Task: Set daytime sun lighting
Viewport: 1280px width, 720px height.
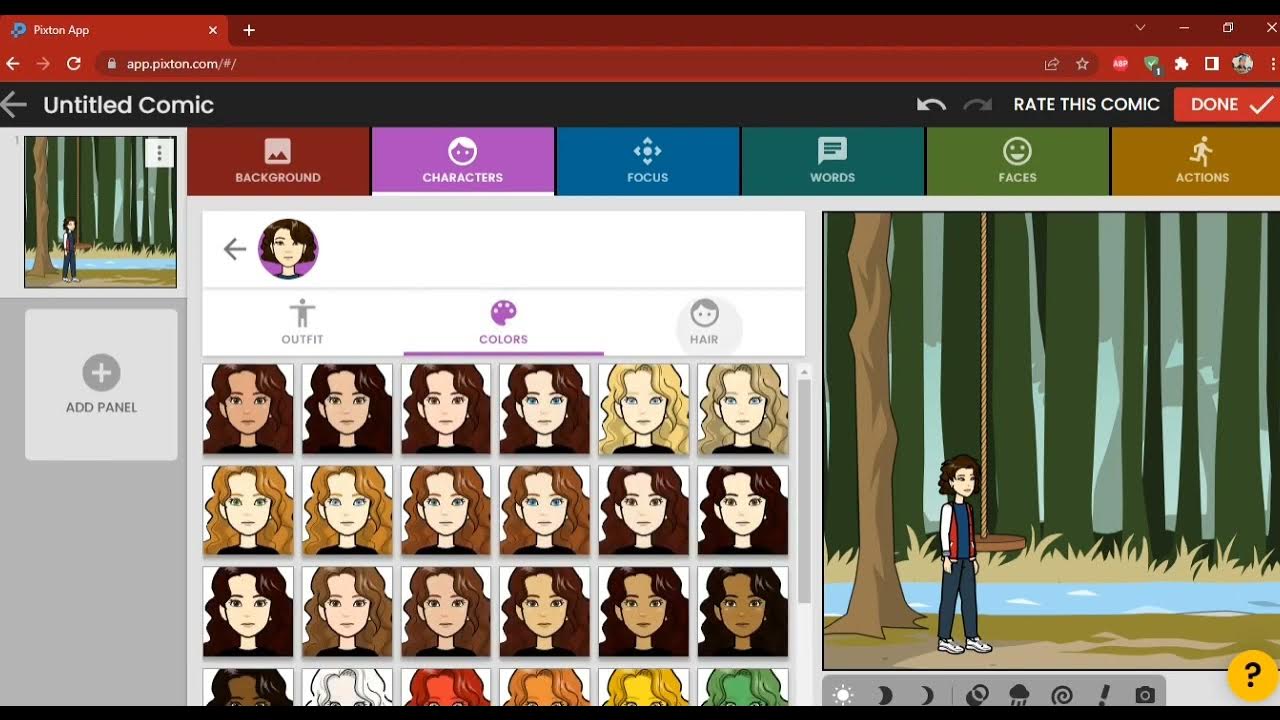Action: 843,695
